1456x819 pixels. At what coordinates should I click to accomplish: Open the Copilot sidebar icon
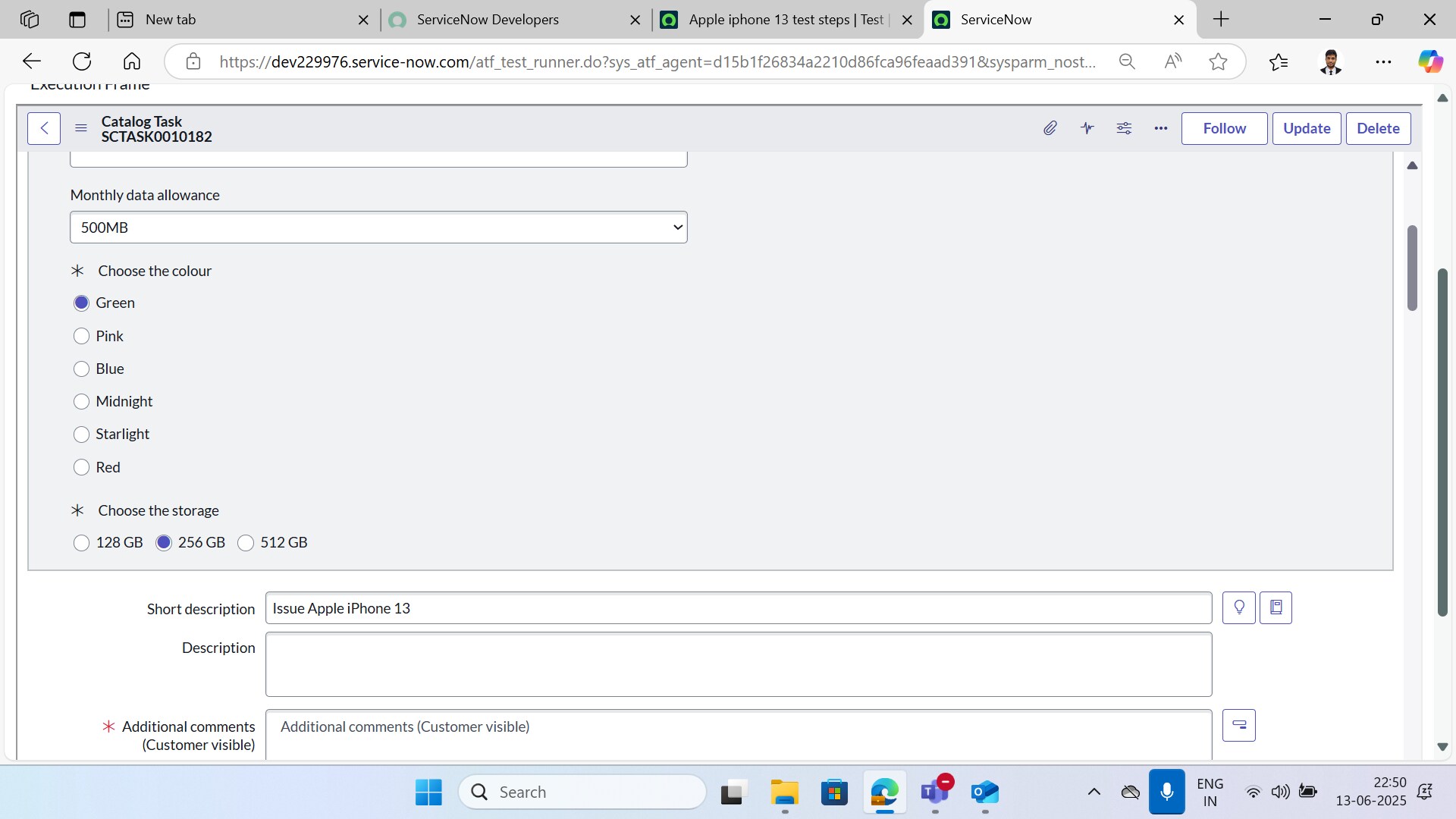(x=1430, y=61)
